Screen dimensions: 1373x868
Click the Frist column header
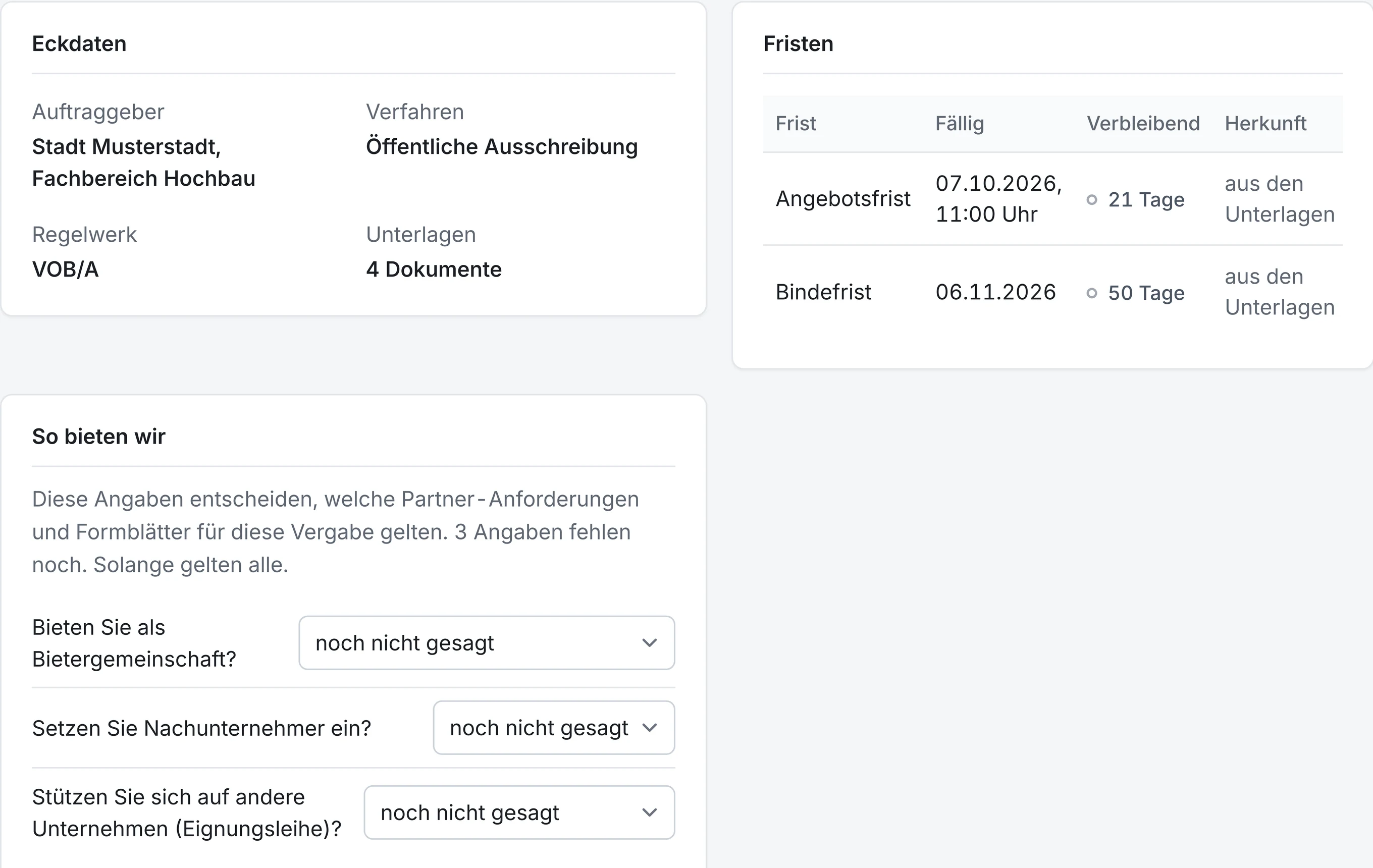click(796, 124)
